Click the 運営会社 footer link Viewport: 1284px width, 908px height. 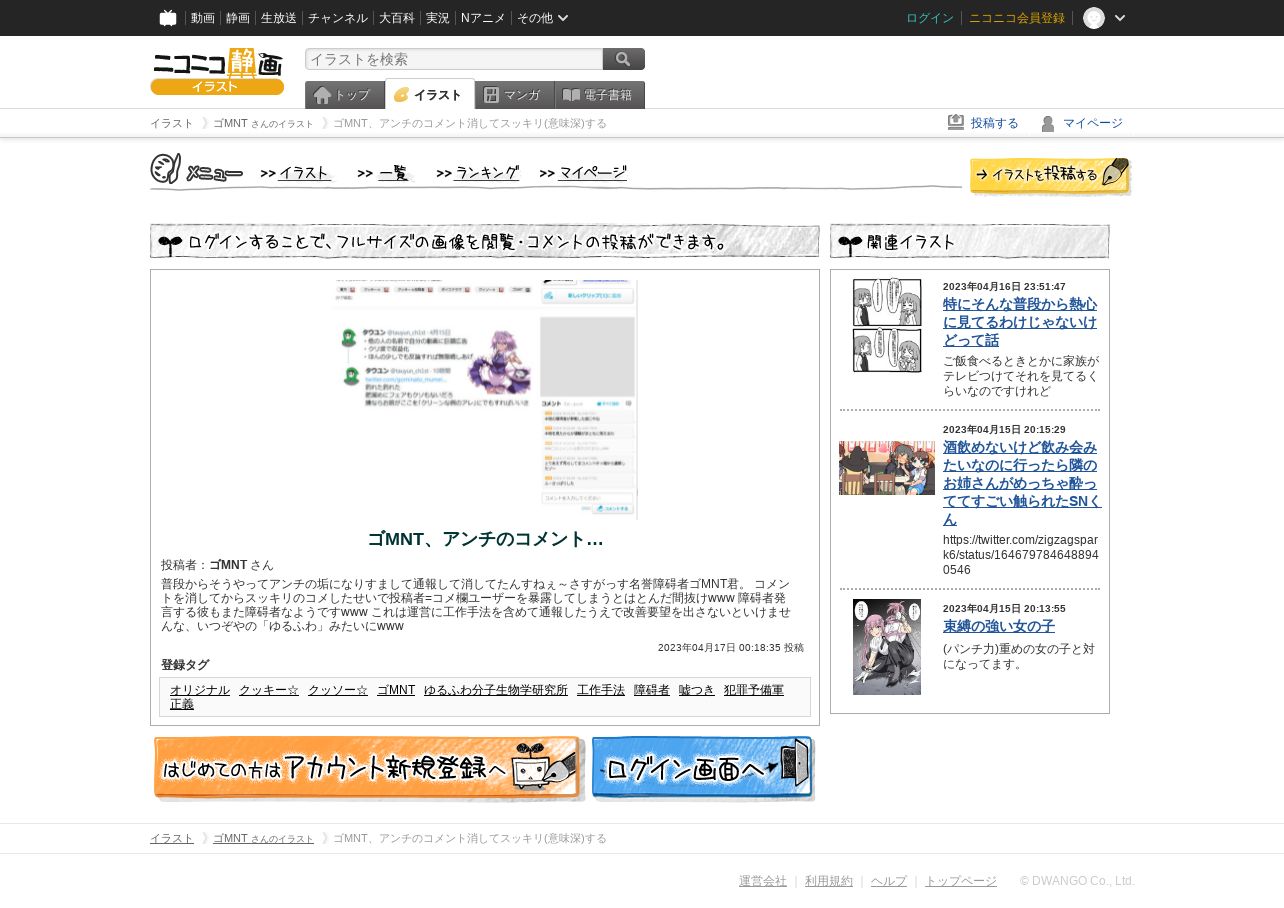(x=763, y=881)
